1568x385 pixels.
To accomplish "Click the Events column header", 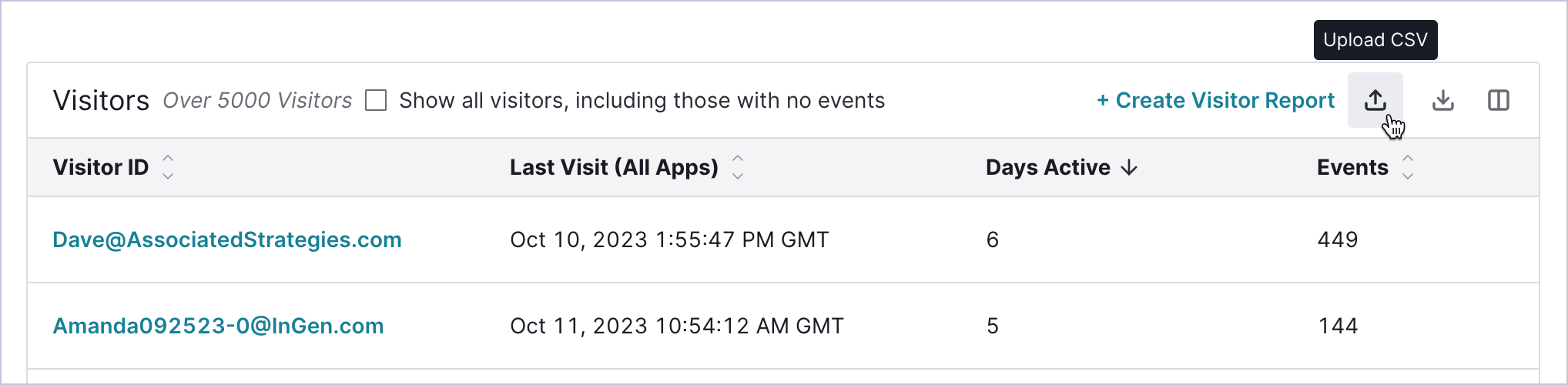I will click(x=1352, y=167).
